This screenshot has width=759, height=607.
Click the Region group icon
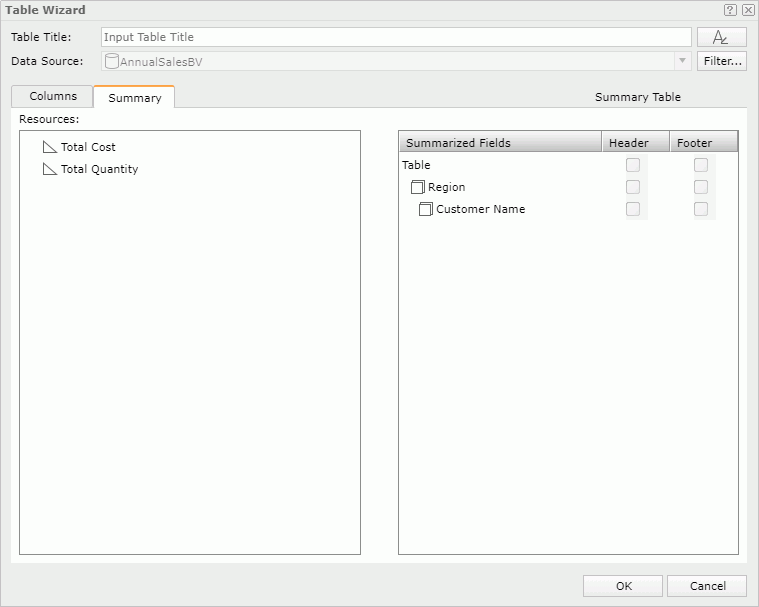(x=417, y=187)
